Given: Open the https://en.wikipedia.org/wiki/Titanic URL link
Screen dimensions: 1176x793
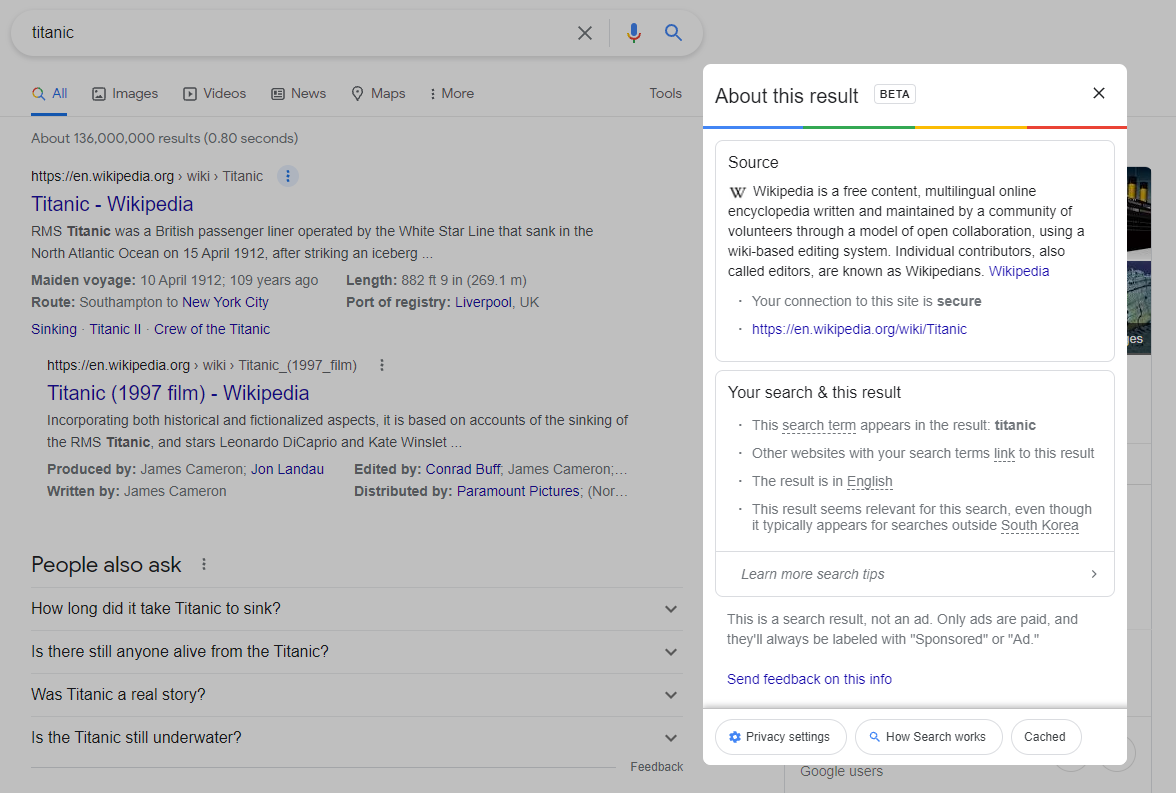Looking at the screenshot, I should 860,329.
